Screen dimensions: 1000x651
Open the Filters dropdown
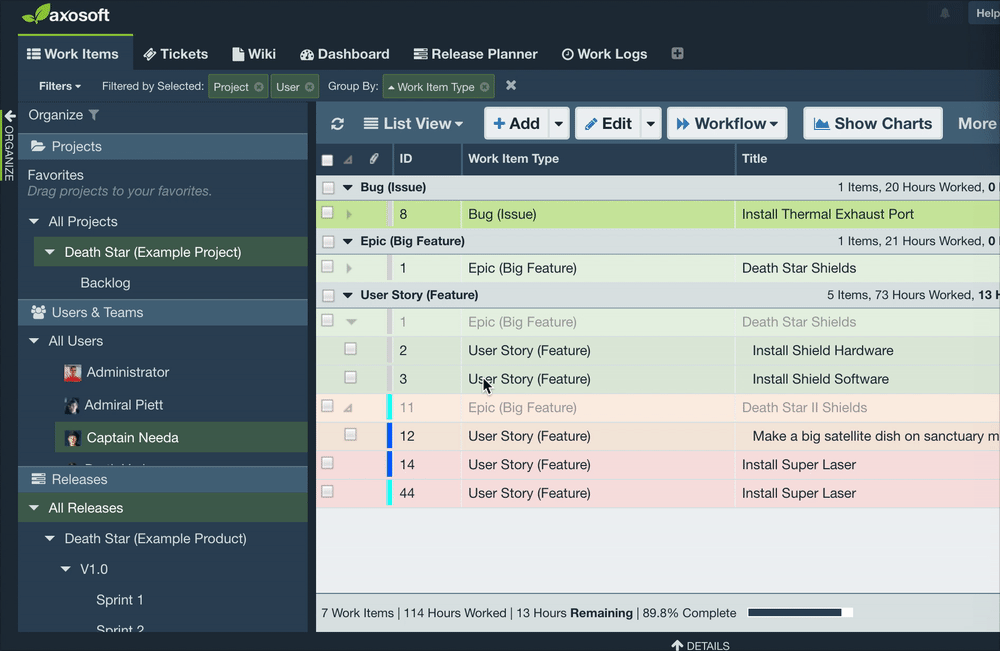click(60, 86)
